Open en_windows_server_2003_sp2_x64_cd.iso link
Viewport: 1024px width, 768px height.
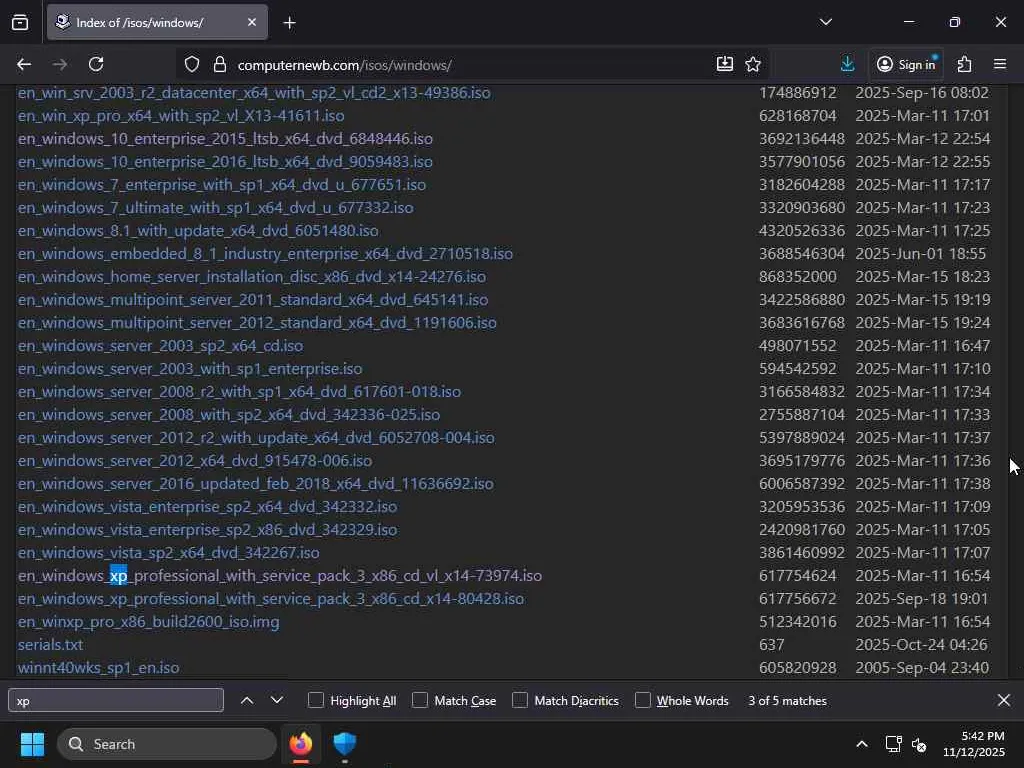(x=161, y=345)
